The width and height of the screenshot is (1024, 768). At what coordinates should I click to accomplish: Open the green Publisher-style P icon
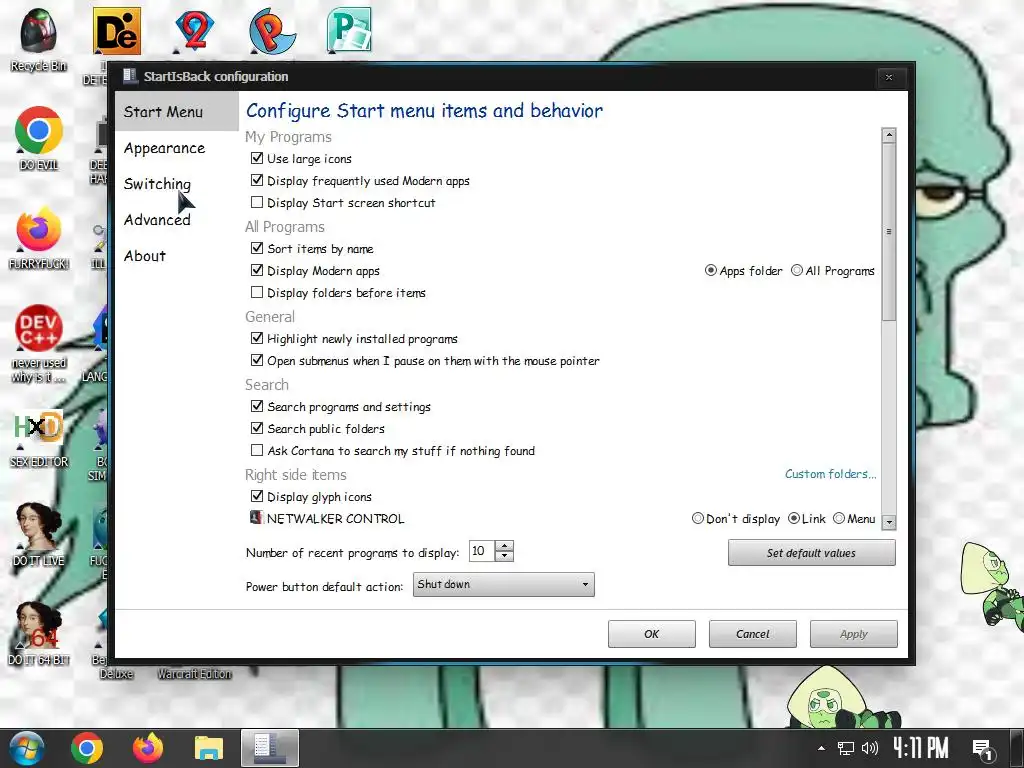pos(349,30)
